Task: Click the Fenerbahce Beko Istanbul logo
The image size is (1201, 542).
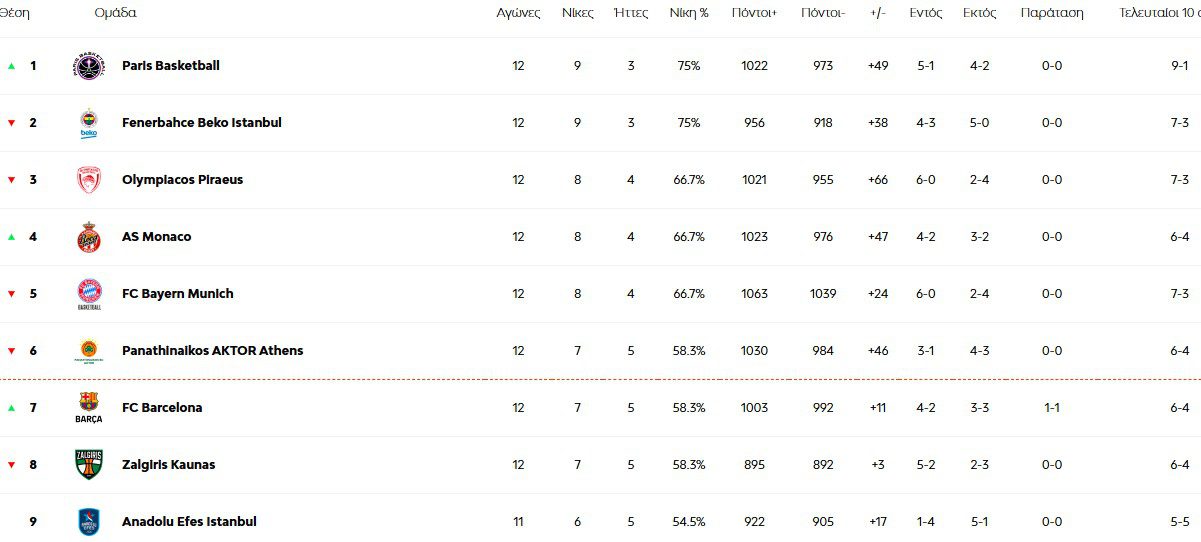Action: pyautogui.click(x=89, y=123)
